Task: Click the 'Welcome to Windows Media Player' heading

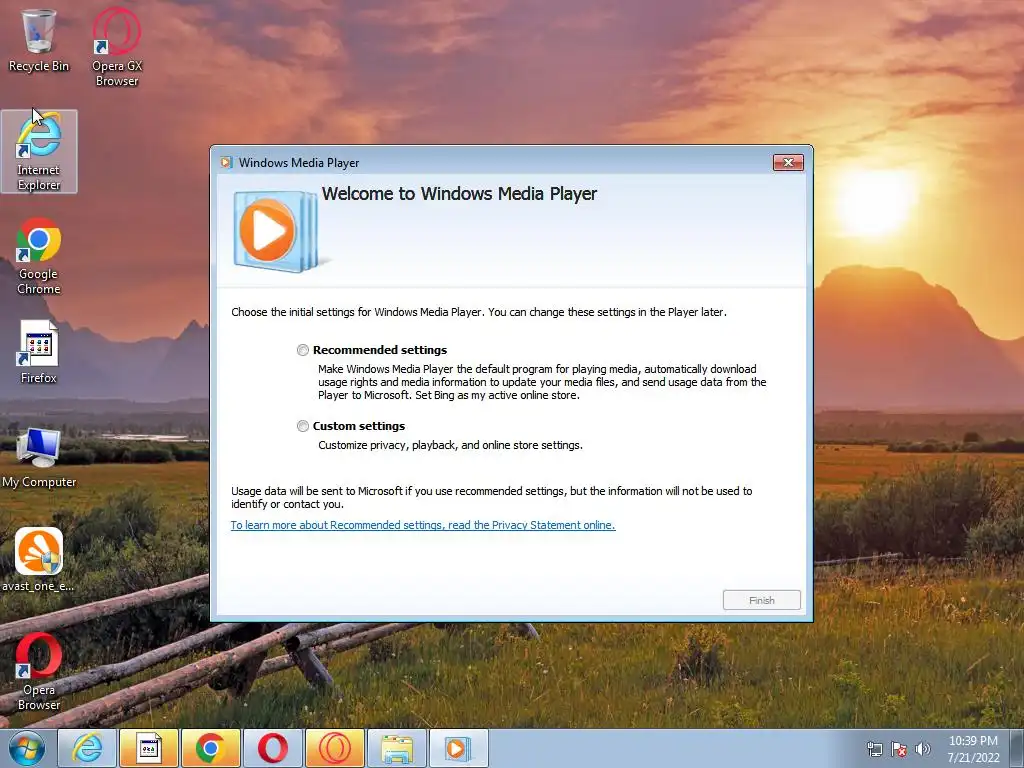Action: [459, 194]
